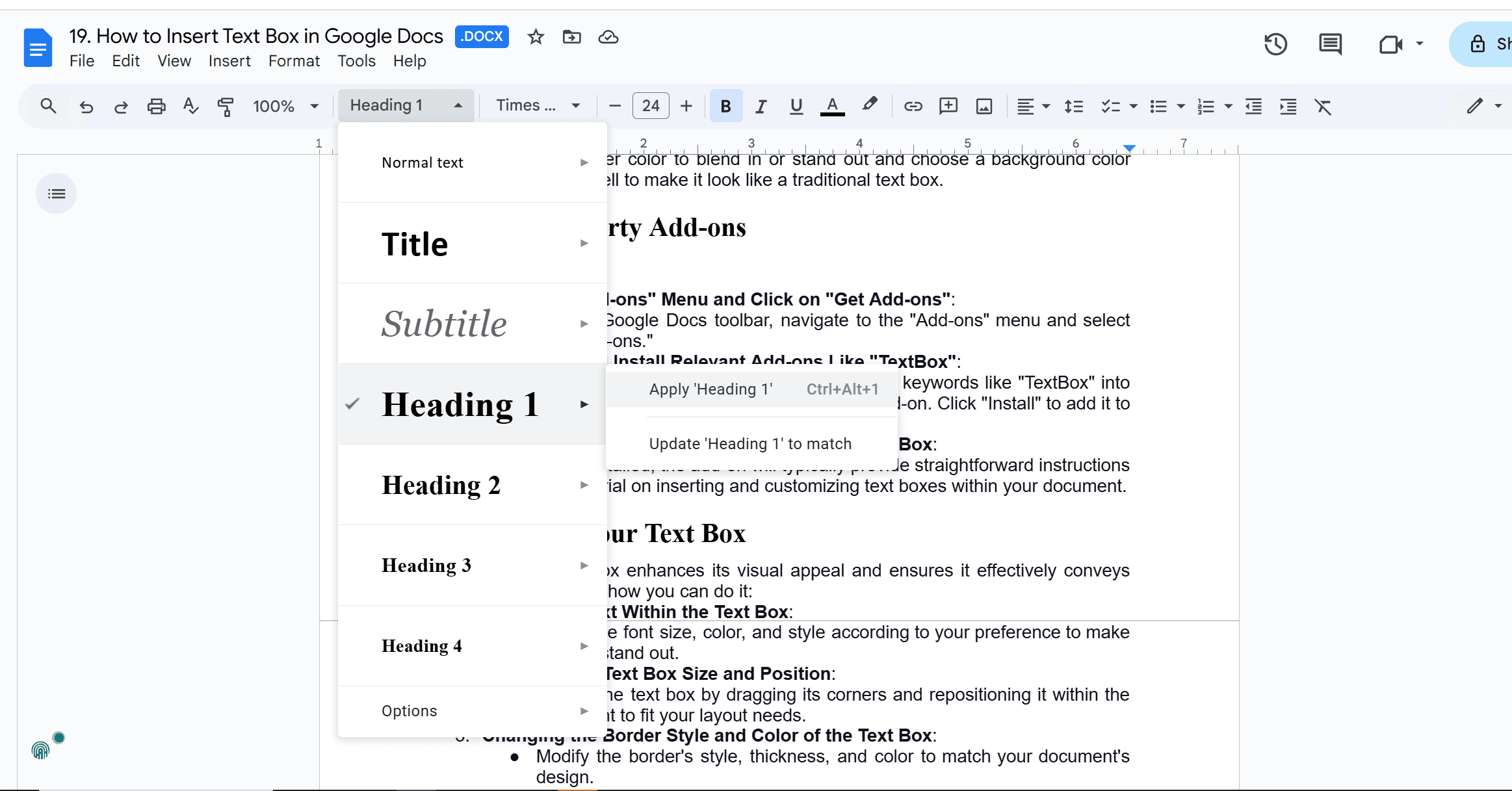Insert a link
Screen dimensions: 1512x791
coord(913,106)
